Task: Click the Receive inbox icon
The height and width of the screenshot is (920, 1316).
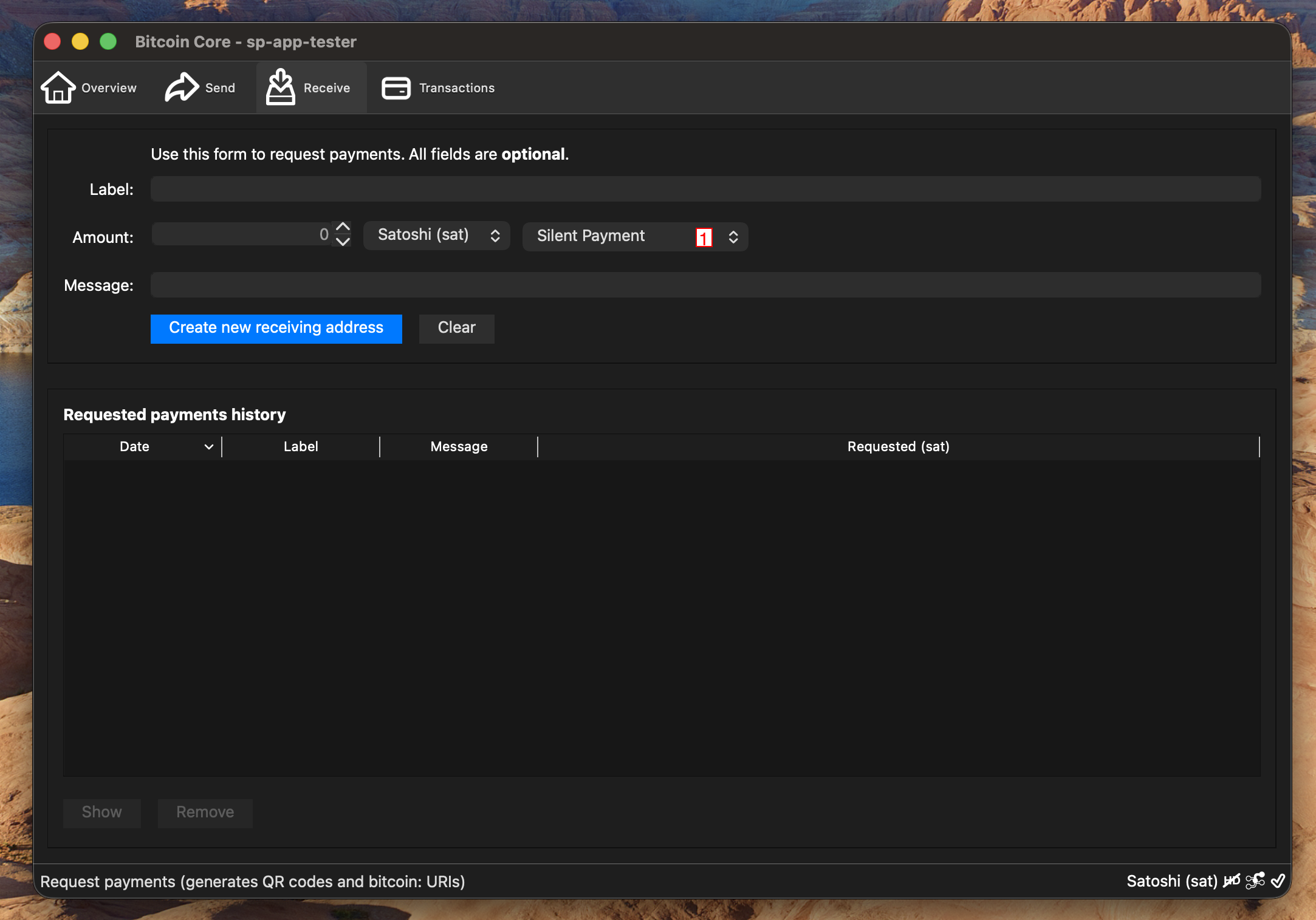Action: [280, 87]
